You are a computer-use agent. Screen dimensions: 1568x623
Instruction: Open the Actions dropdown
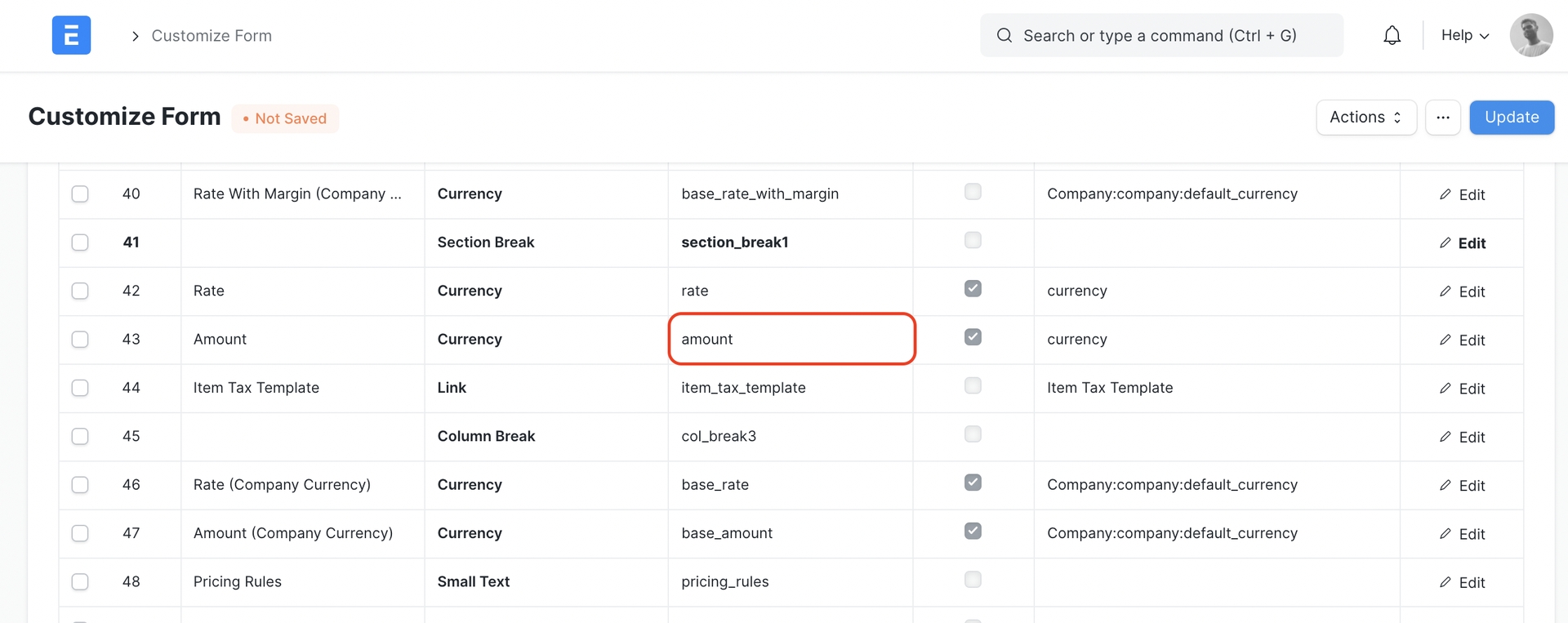[1365, 118]
